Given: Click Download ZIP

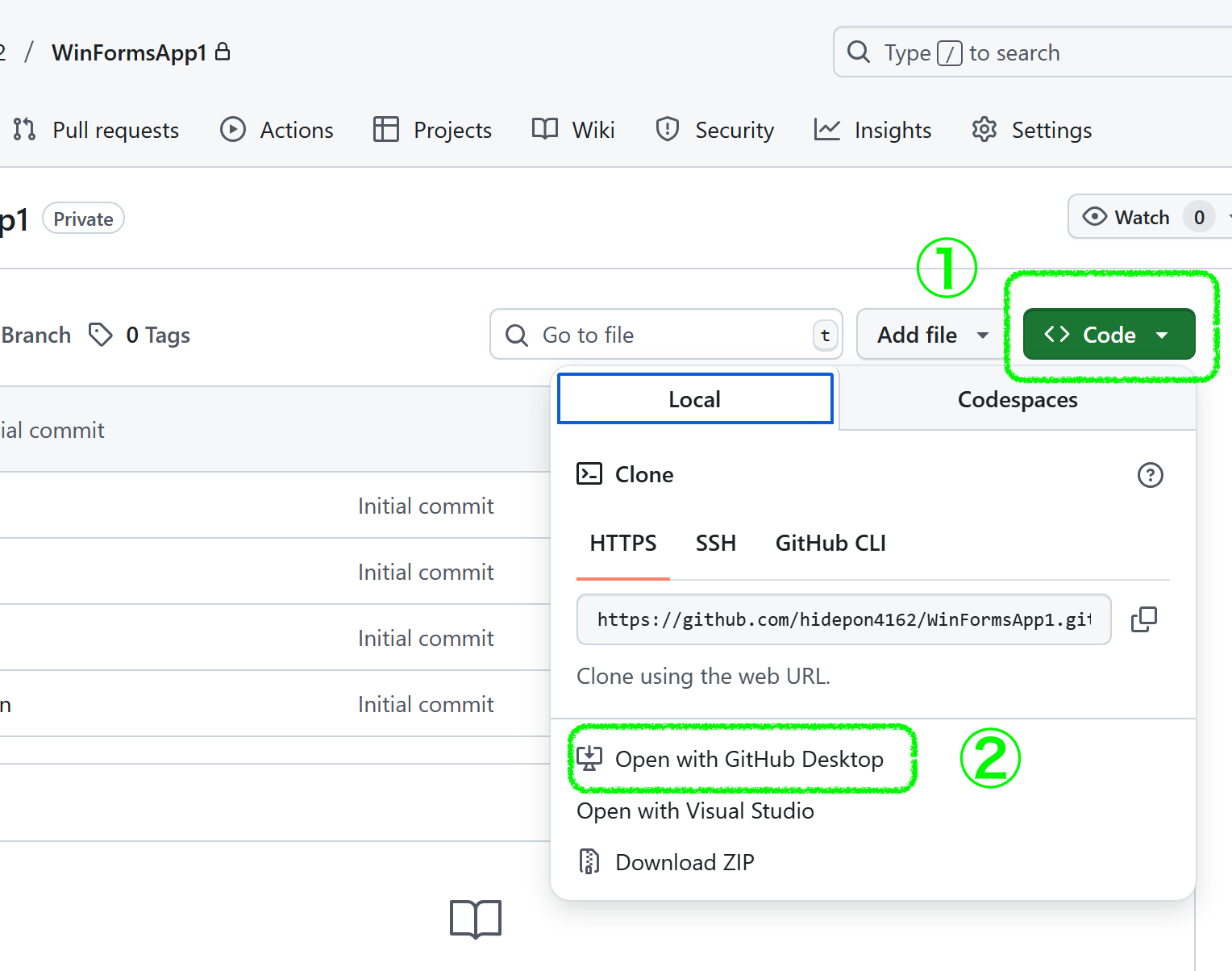Looking at the screenshot, I should (x=666, y=862).
